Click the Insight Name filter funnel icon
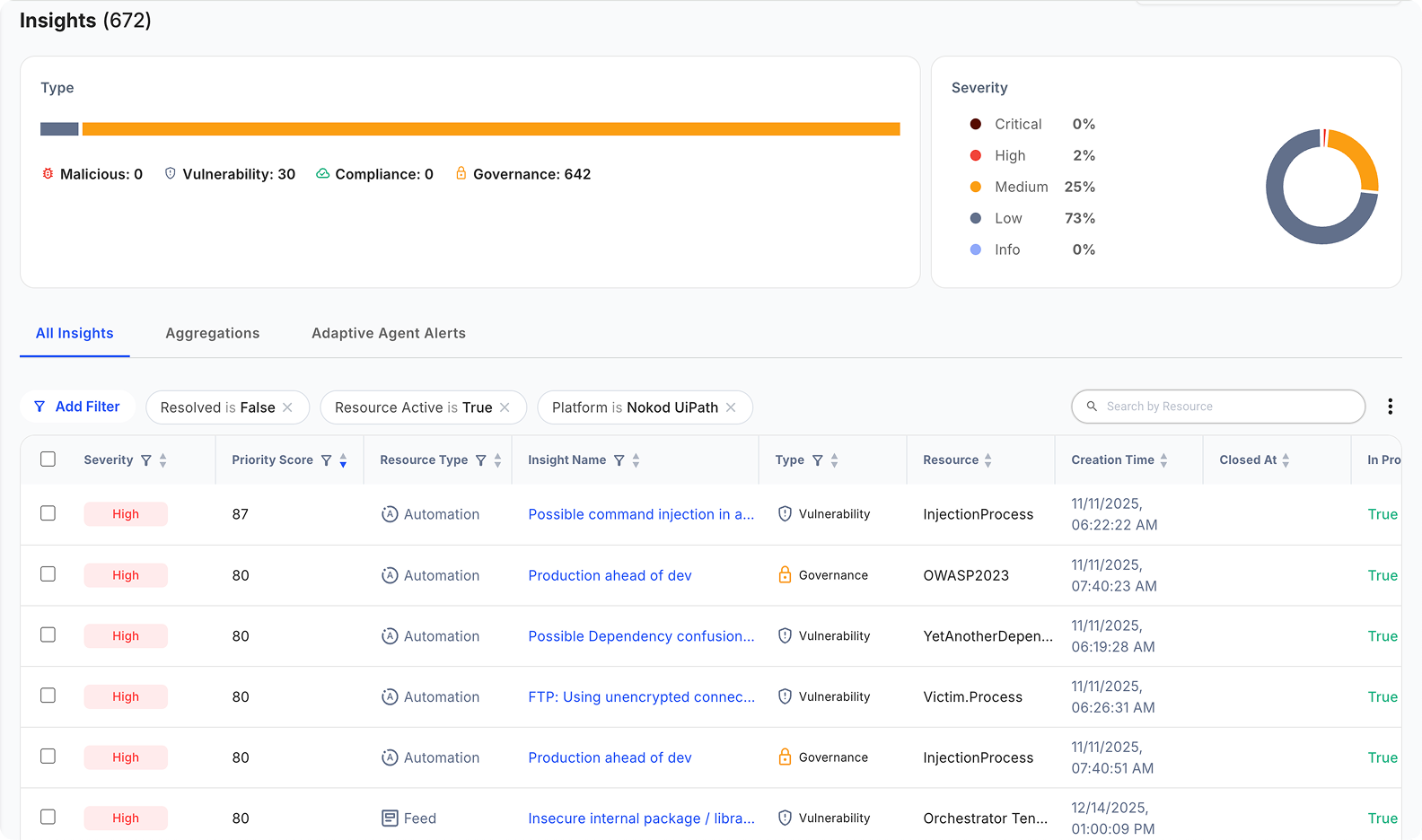Viewport: 1422px width, 840px height. point(619,460)
